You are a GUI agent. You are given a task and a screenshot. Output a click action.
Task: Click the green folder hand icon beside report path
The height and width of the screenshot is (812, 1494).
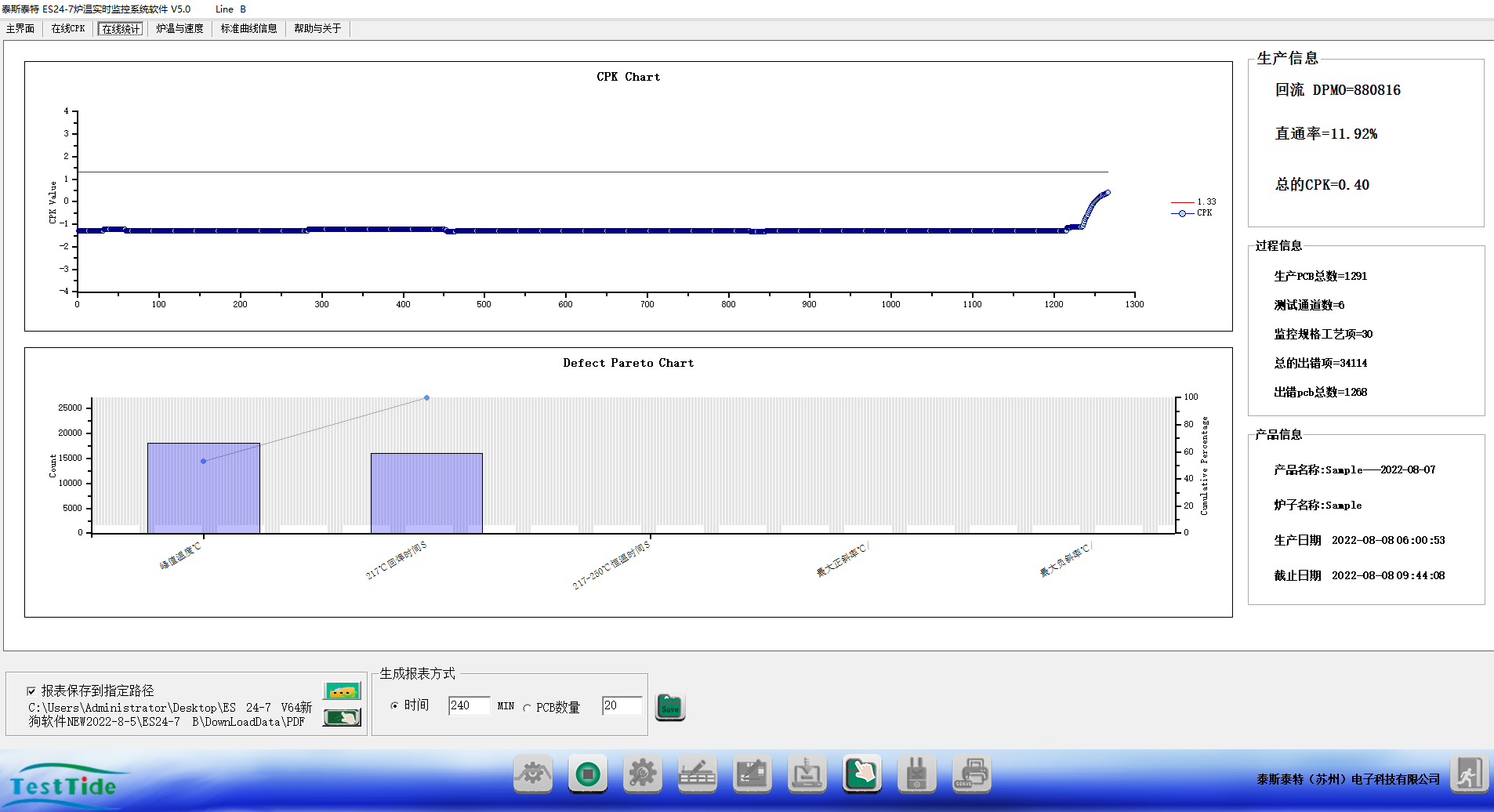click(x=342, y=717)
